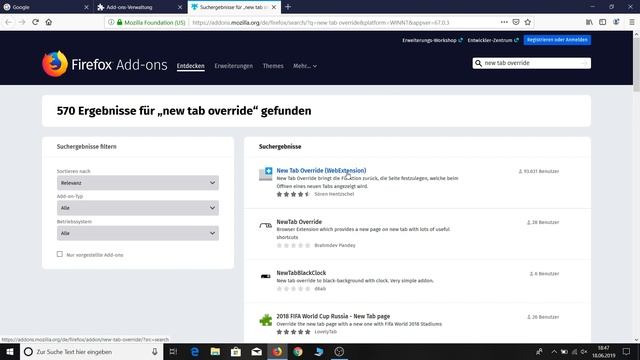
Task: Click the forward navigation arrow
Action: [x=22, y=22]
